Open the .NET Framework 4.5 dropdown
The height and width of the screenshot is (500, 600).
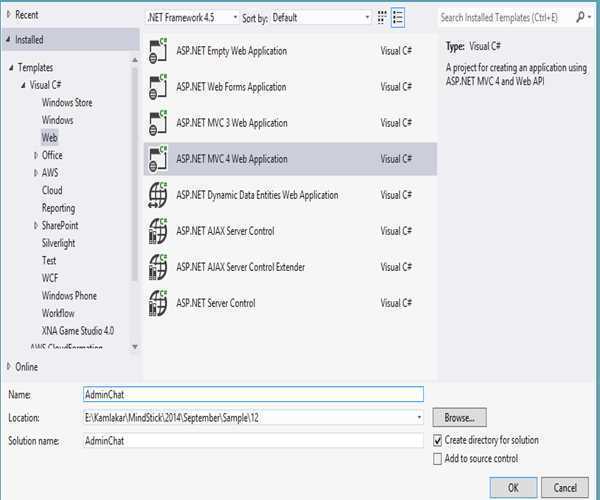point(193,18)
